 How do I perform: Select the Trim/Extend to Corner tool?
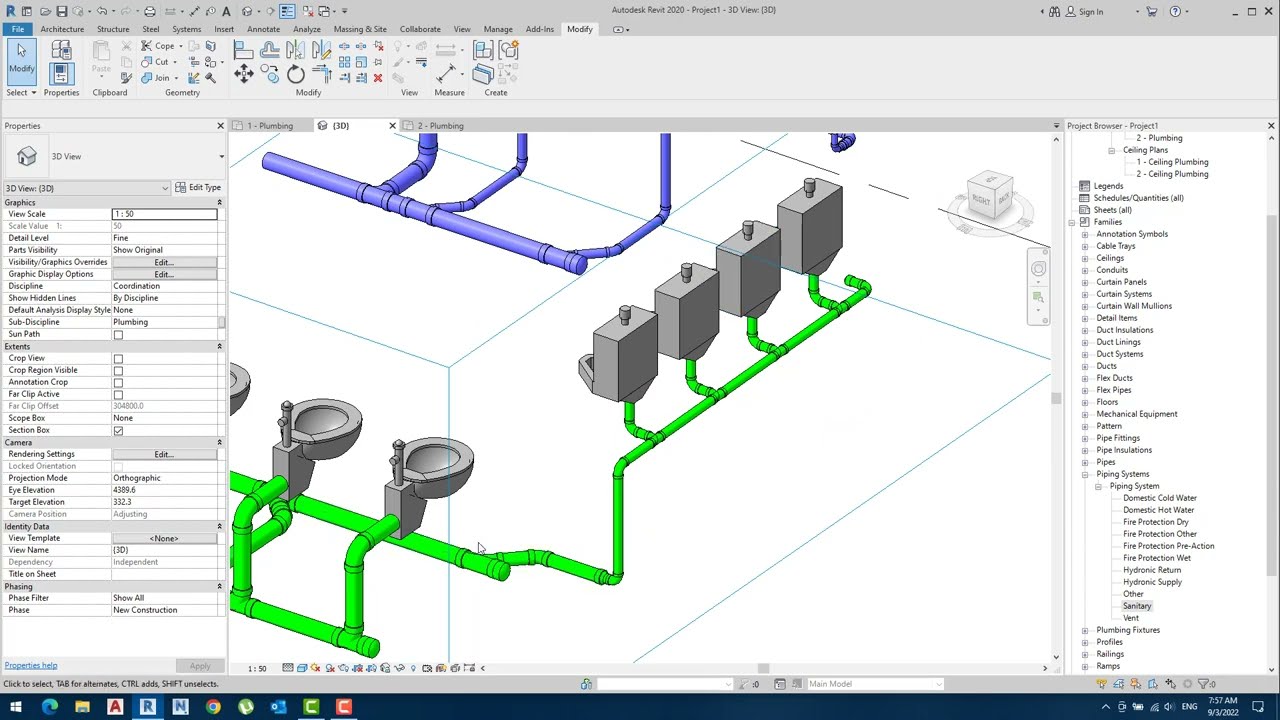(321, 74)
